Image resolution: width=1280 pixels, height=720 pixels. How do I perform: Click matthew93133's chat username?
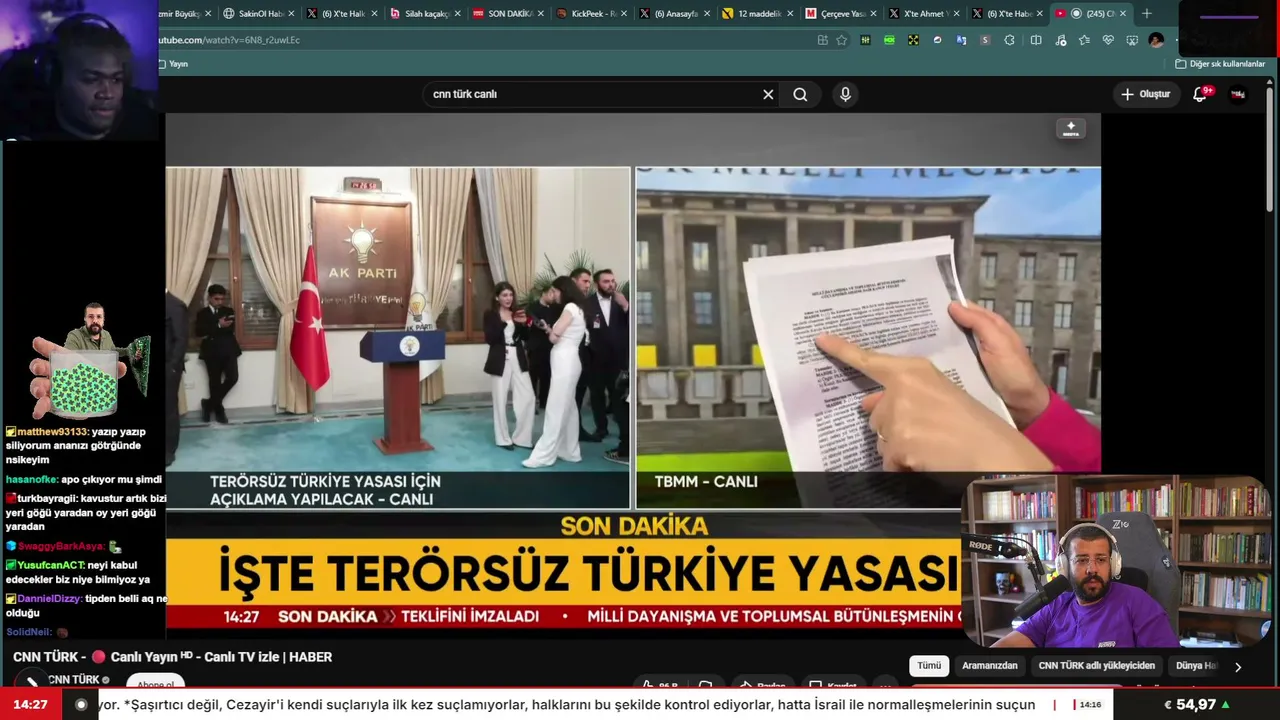pos(52,432)
